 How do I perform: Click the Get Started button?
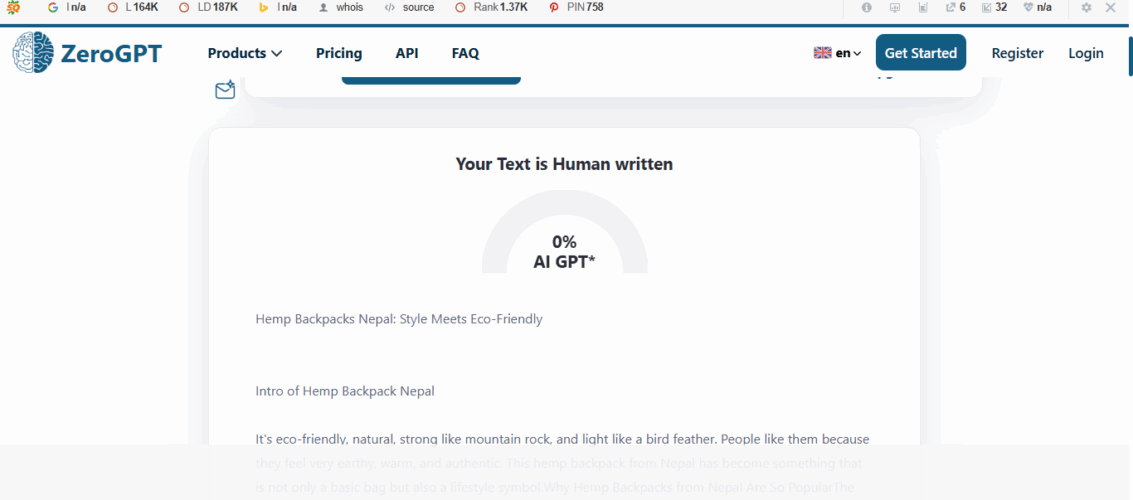point(921,53)
